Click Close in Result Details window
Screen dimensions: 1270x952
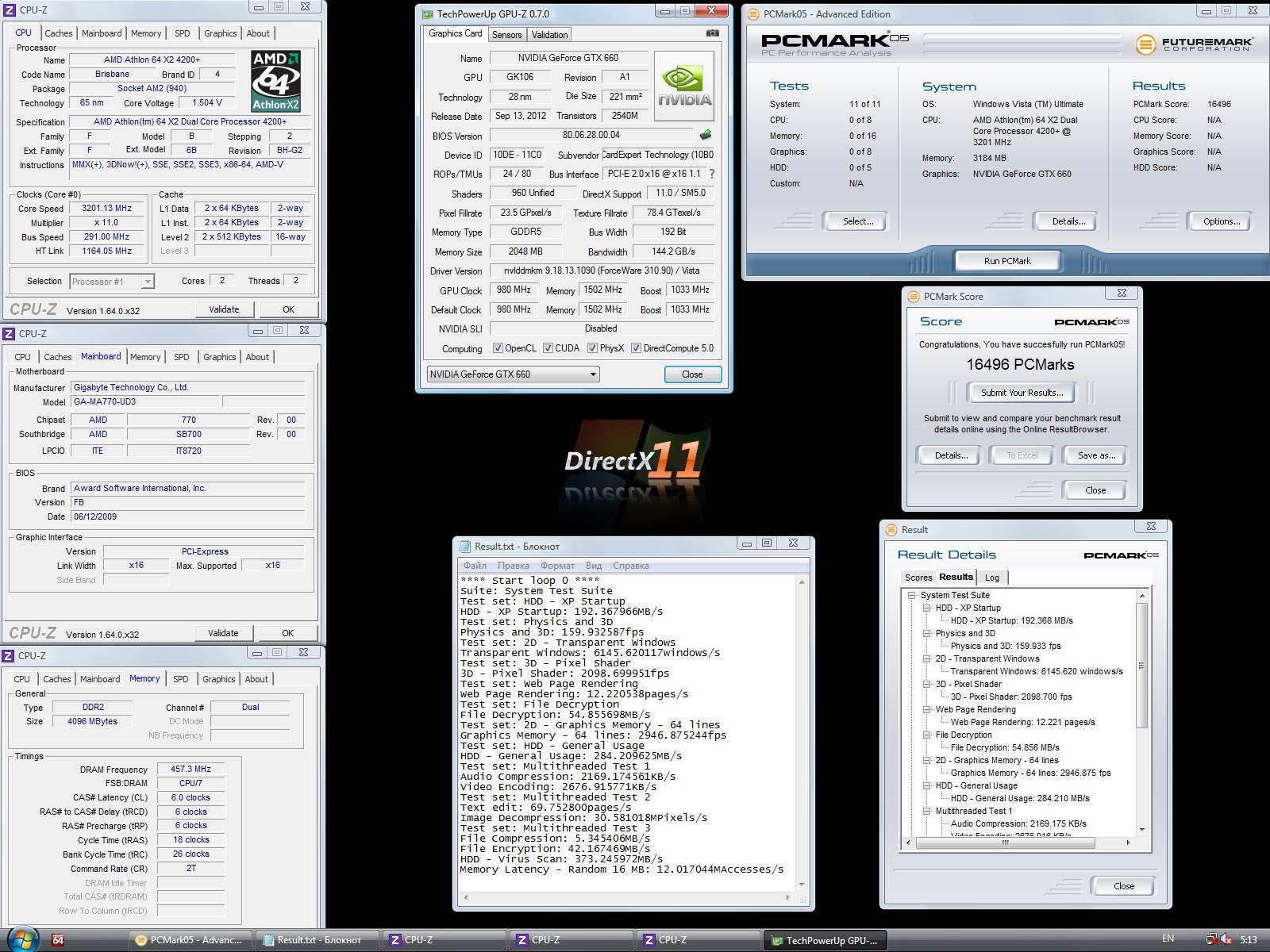pos(1123,886)
